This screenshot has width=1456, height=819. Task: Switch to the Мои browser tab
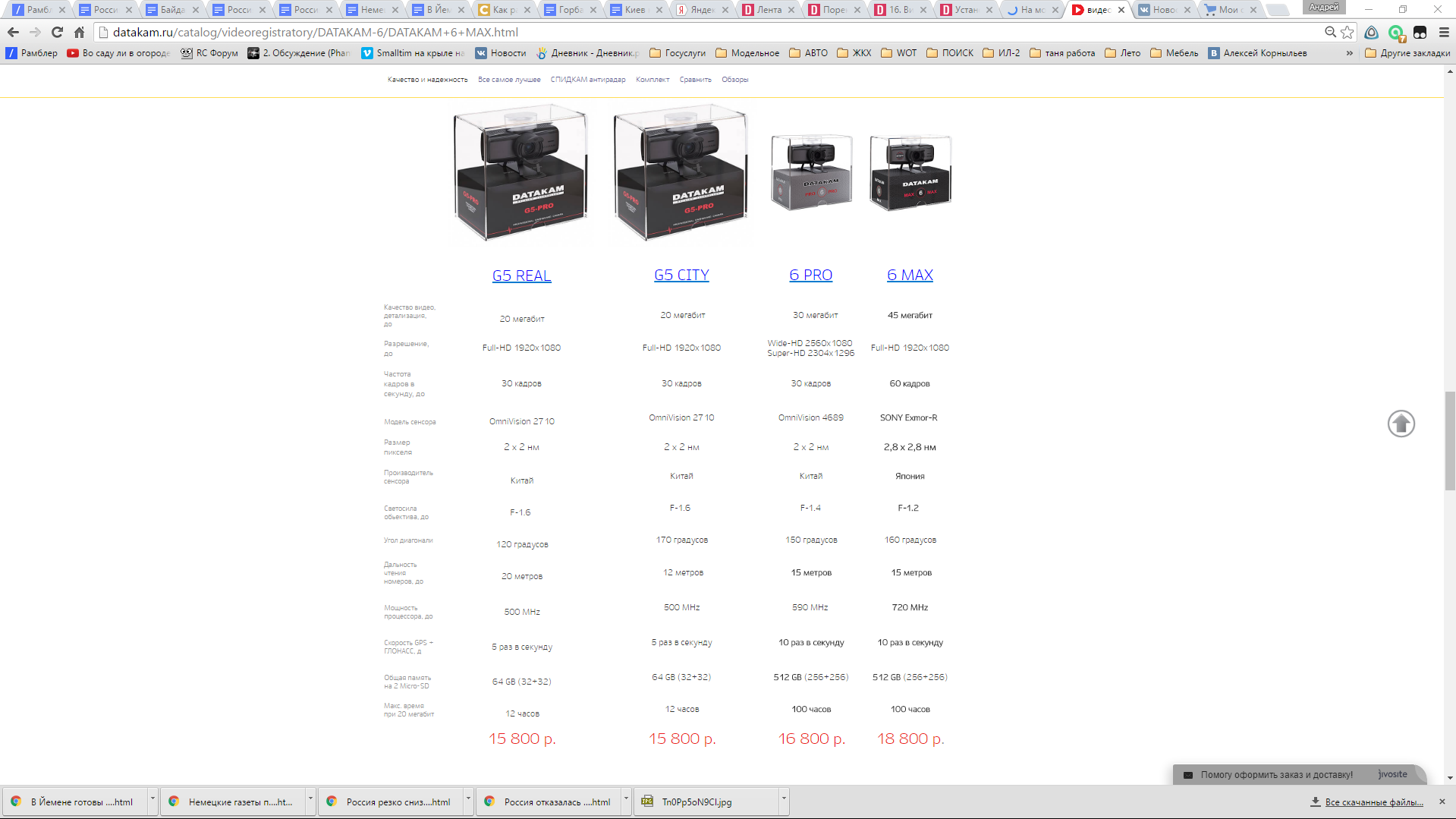point(1231,10)
